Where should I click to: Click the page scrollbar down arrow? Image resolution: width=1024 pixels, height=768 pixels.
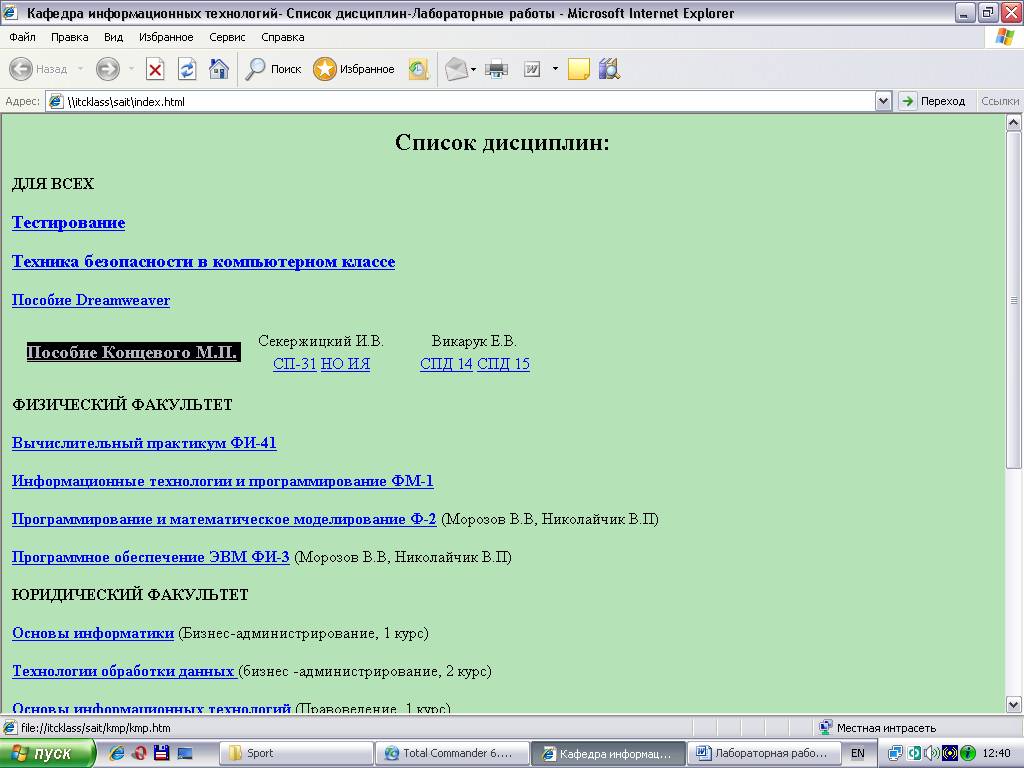pos(1013,704)
